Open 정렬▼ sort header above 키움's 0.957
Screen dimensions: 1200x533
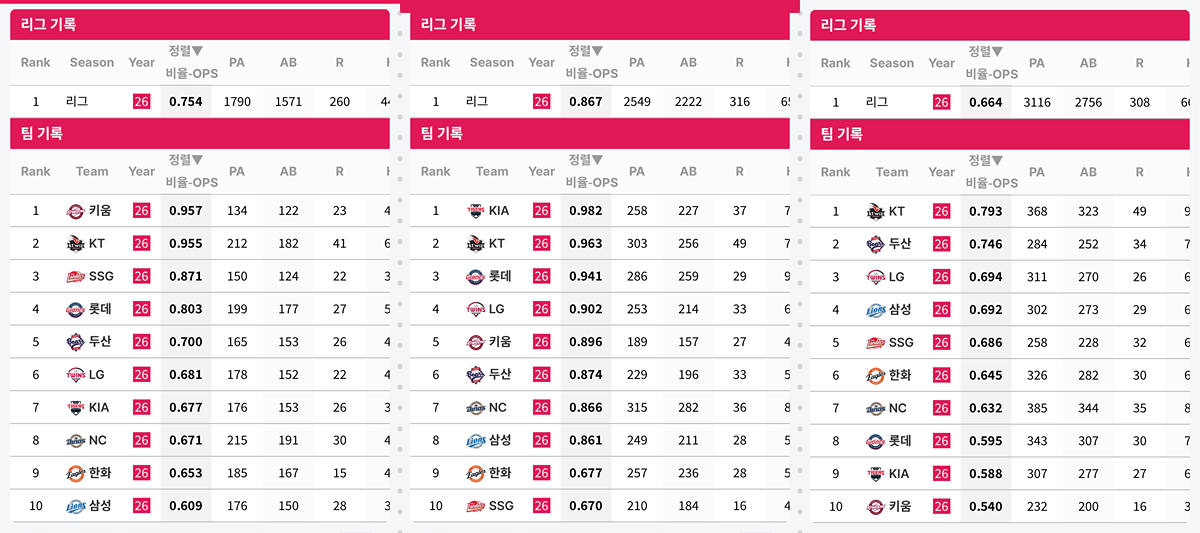click(x=186, y=159)
